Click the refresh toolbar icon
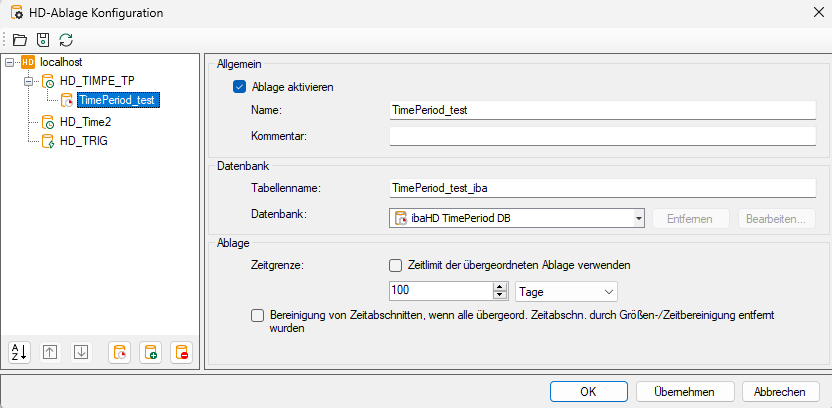Screen dimensions: 832x408 pyautogui.click(x=66, y=40)
